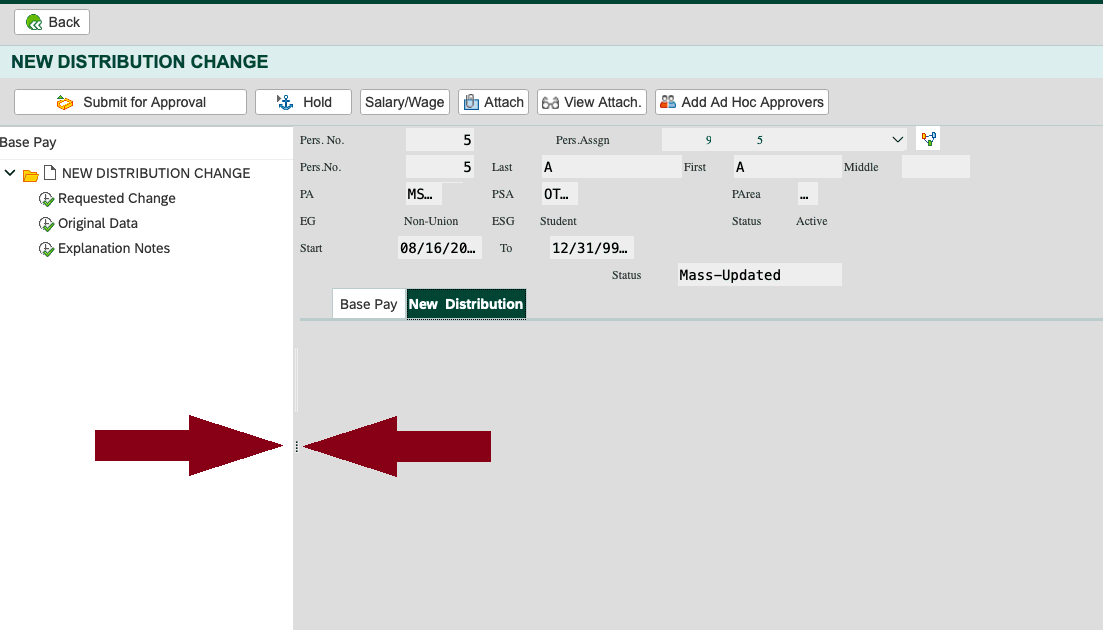Click the panel splitter handle between panes
The height and width of the screenshot is (630, 1103).
[x=297, y=447]
